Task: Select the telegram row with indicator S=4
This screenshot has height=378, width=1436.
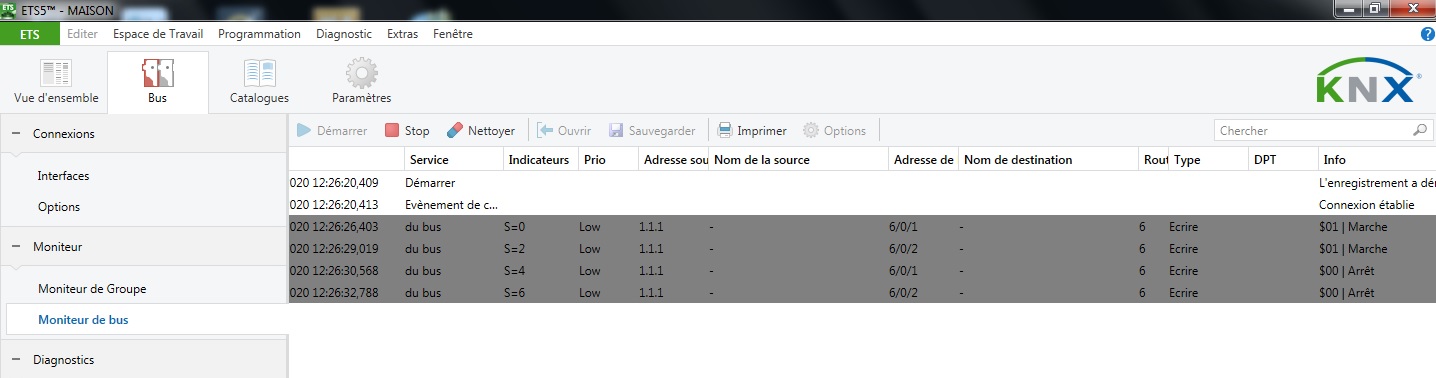Action: click(x=862, y=271)
